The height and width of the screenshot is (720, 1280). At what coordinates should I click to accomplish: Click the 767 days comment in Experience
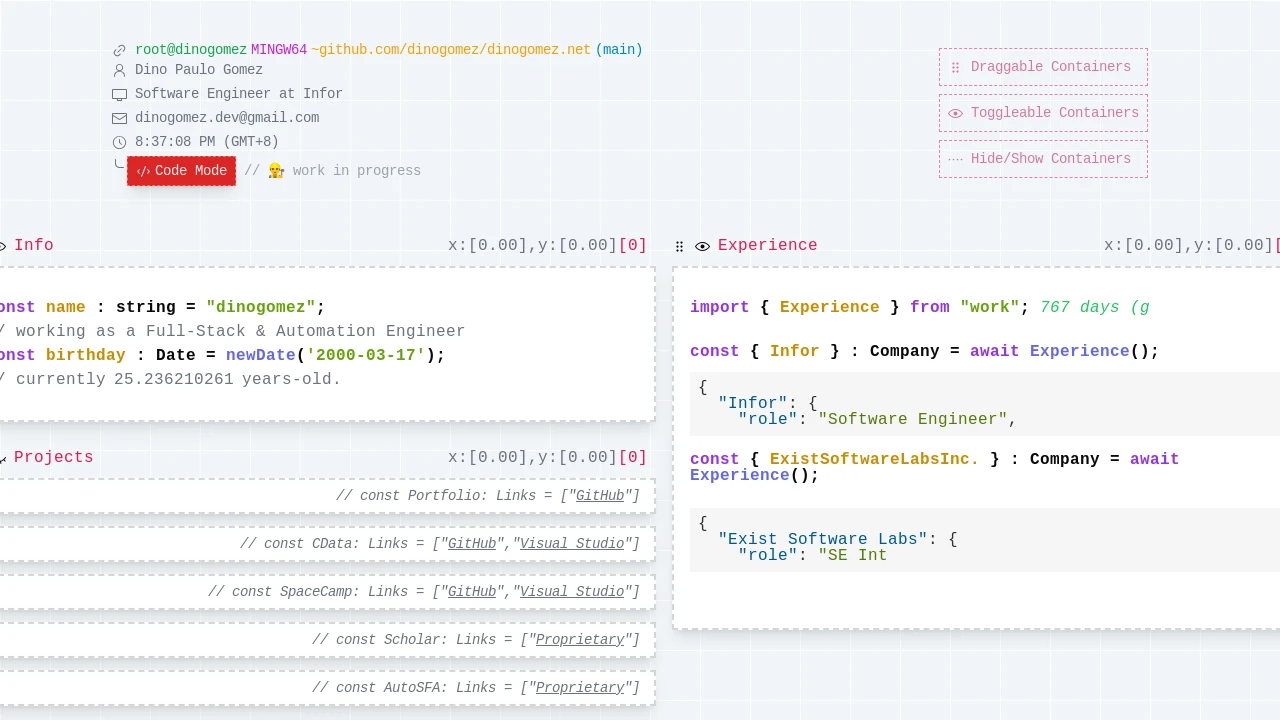click(x=1095, y=308)
